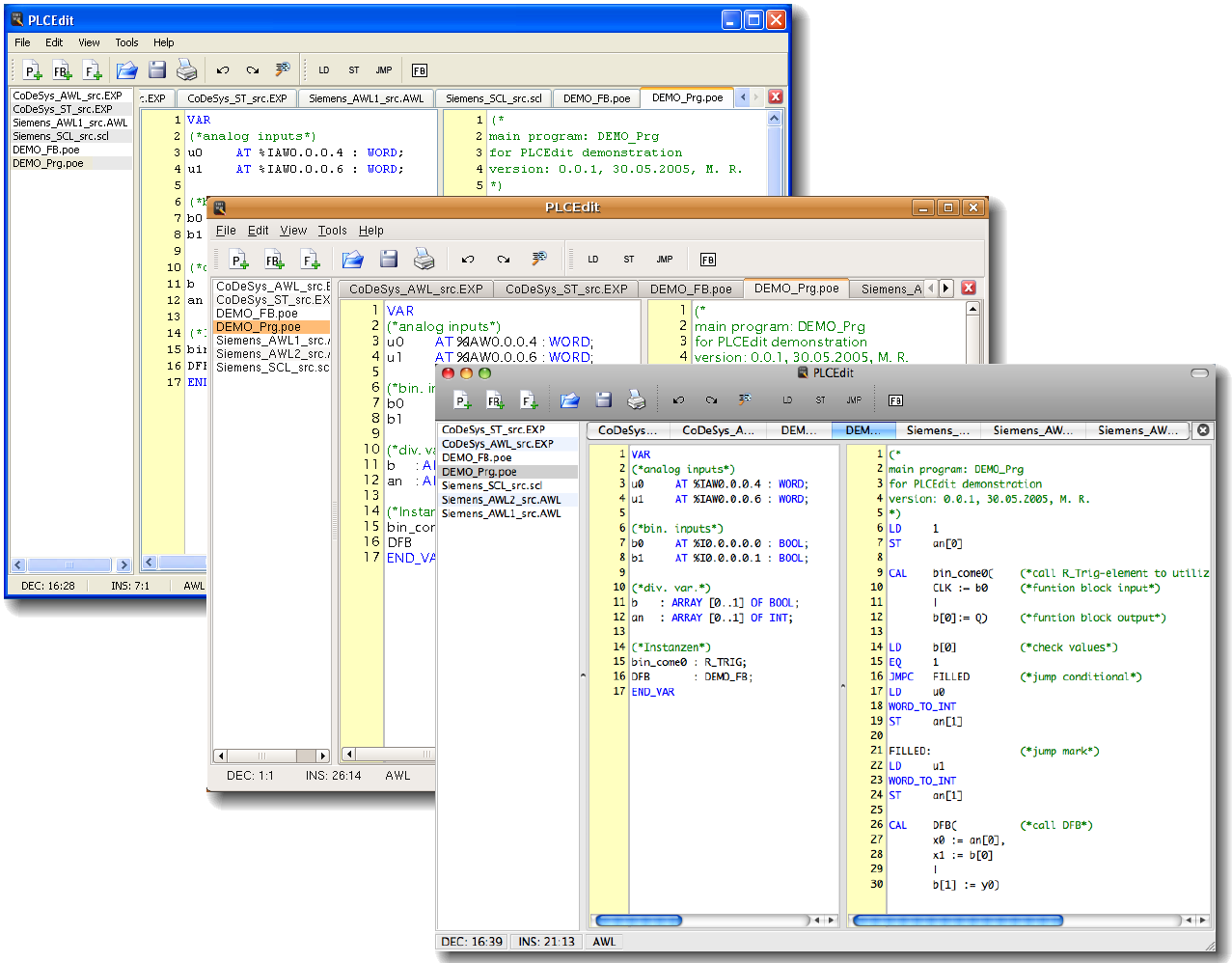
Task: Click New Function Block icon in orange-titled window
Action: click(x=274, y=260)
